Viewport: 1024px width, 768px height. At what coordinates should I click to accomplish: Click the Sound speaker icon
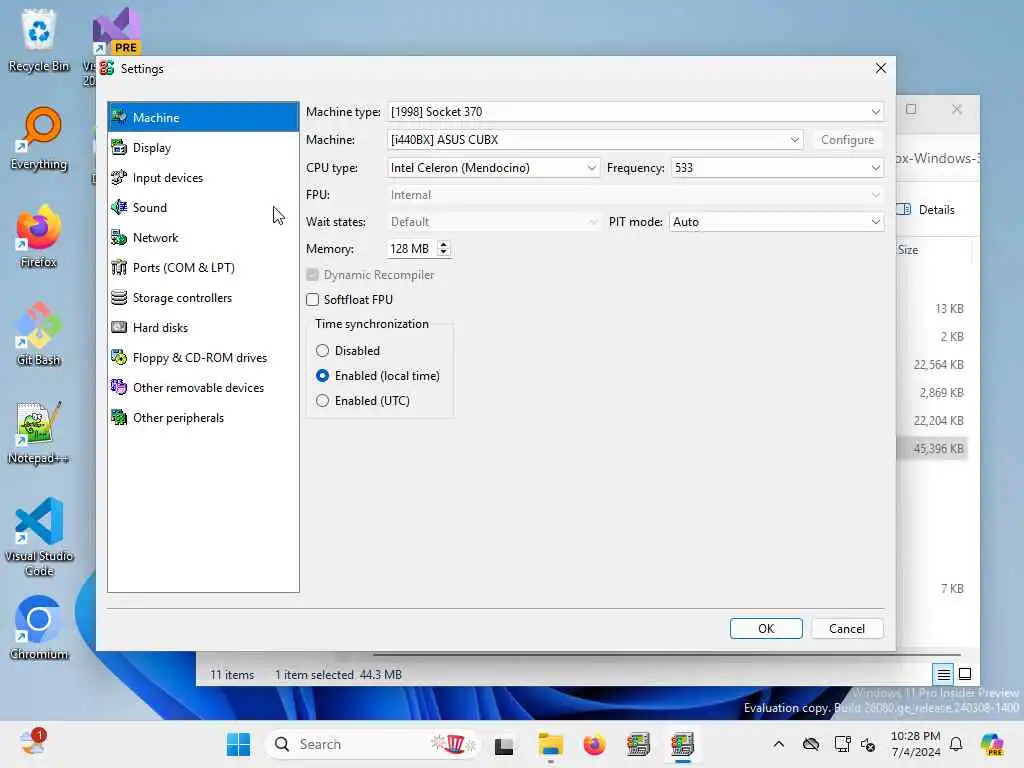[119, 208]
